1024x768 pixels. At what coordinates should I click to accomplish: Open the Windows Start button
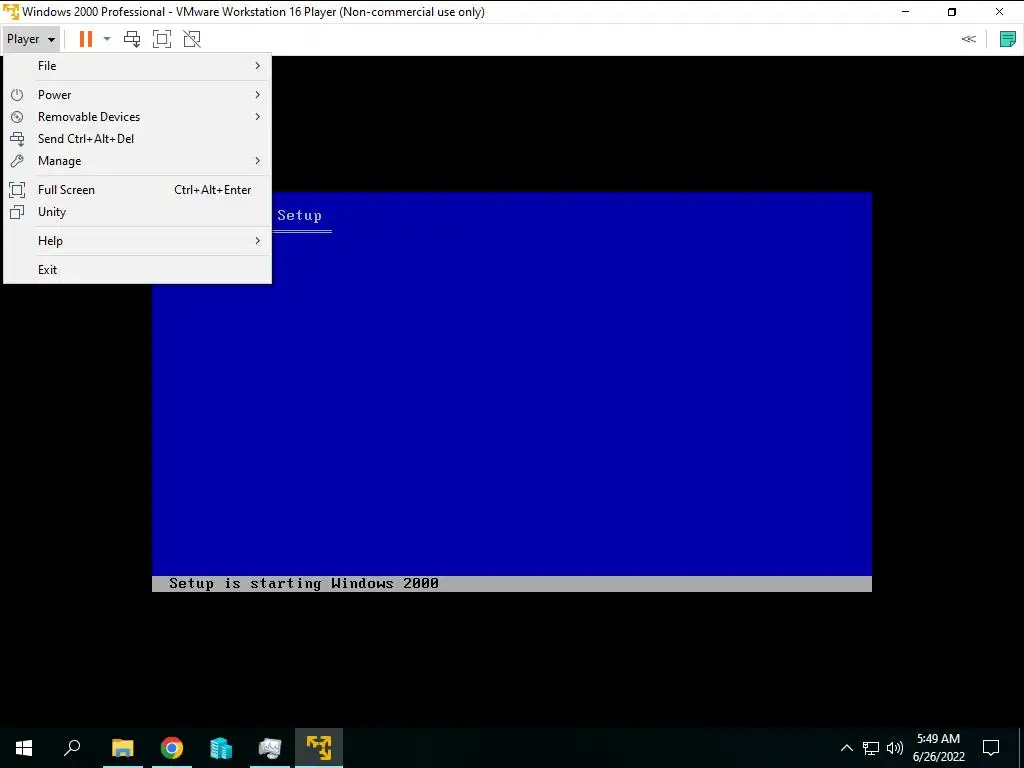tap(24, 748)
